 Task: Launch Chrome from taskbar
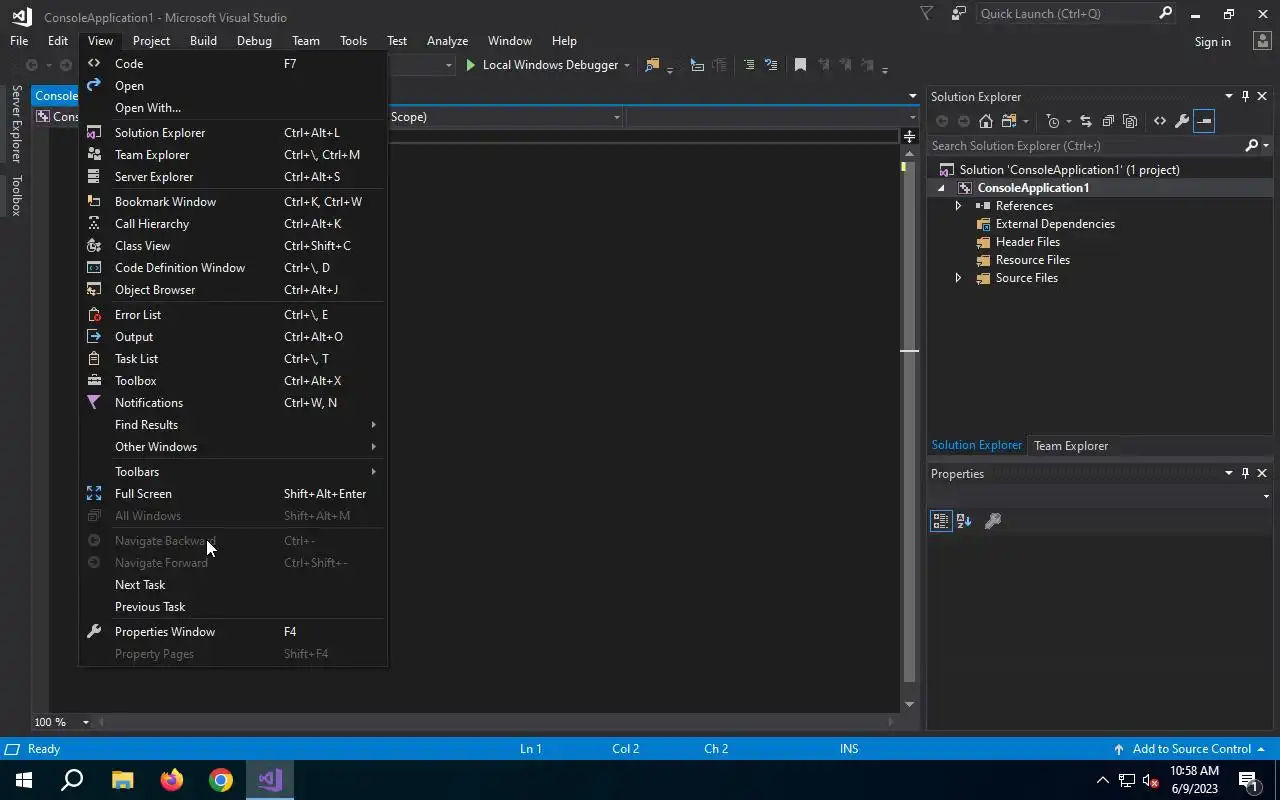click(221, 780)
